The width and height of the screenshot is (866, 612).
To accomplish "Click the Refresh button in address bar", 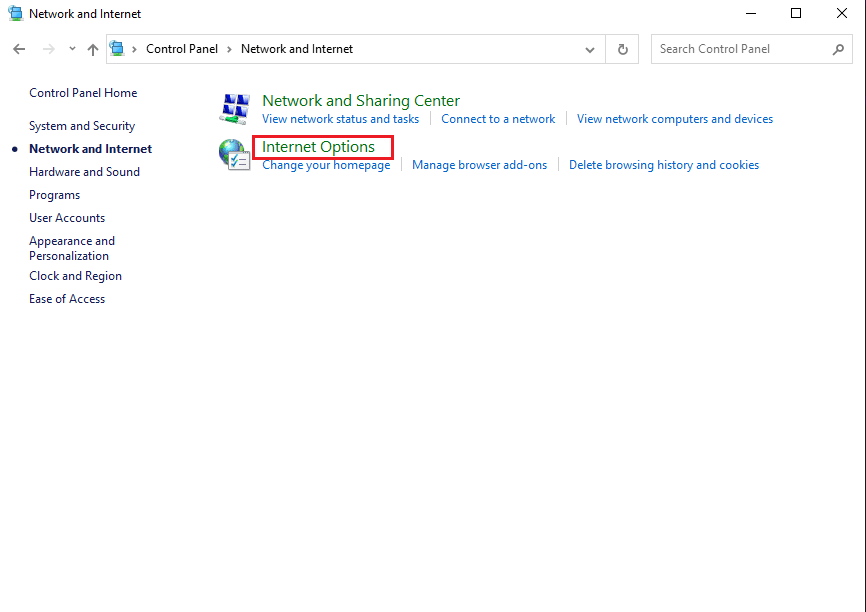I will pyautogui.click(x=623, y=49).
